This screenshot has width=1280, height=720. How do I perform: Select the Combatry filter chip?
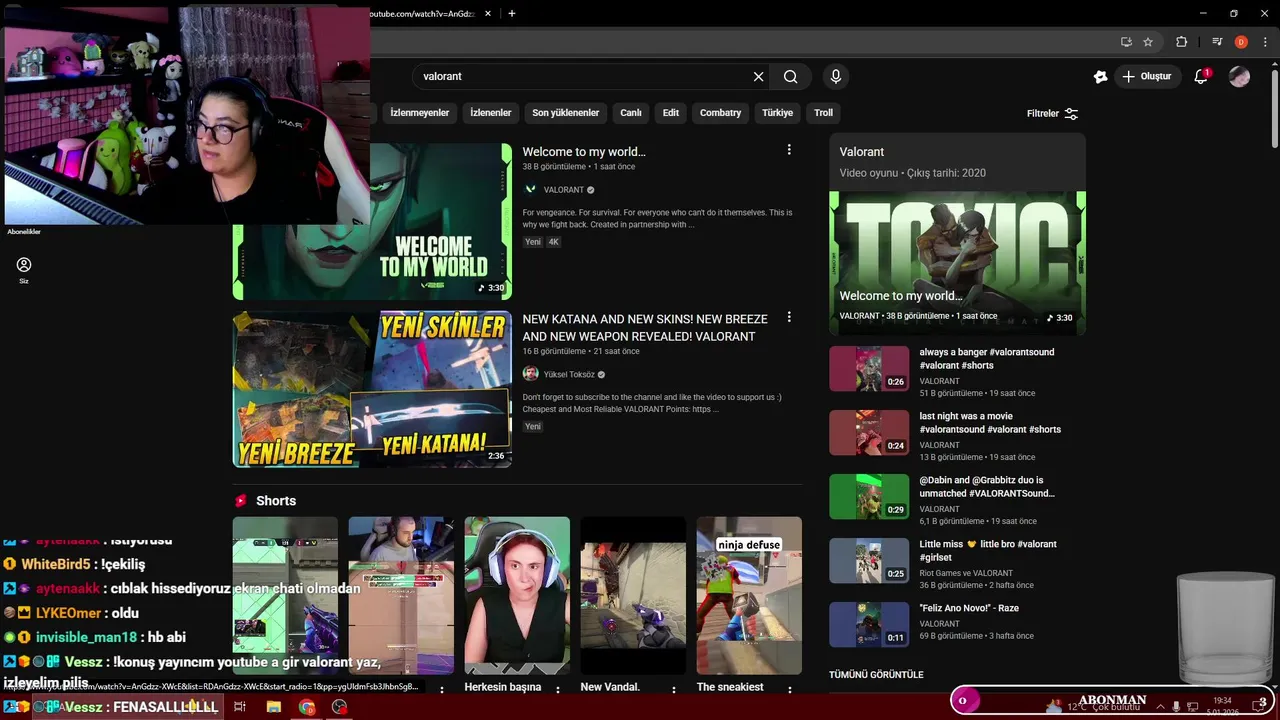[720, 113]
